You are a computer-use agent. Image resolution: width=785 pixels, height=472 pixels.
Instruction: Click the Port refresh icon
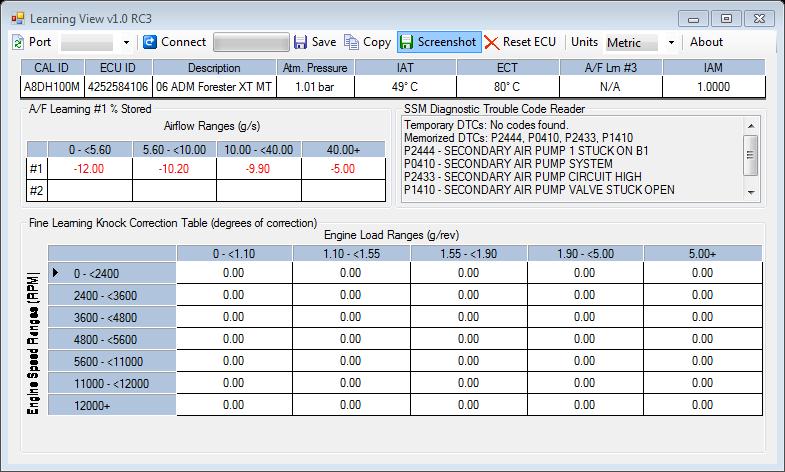pos(18,42)
